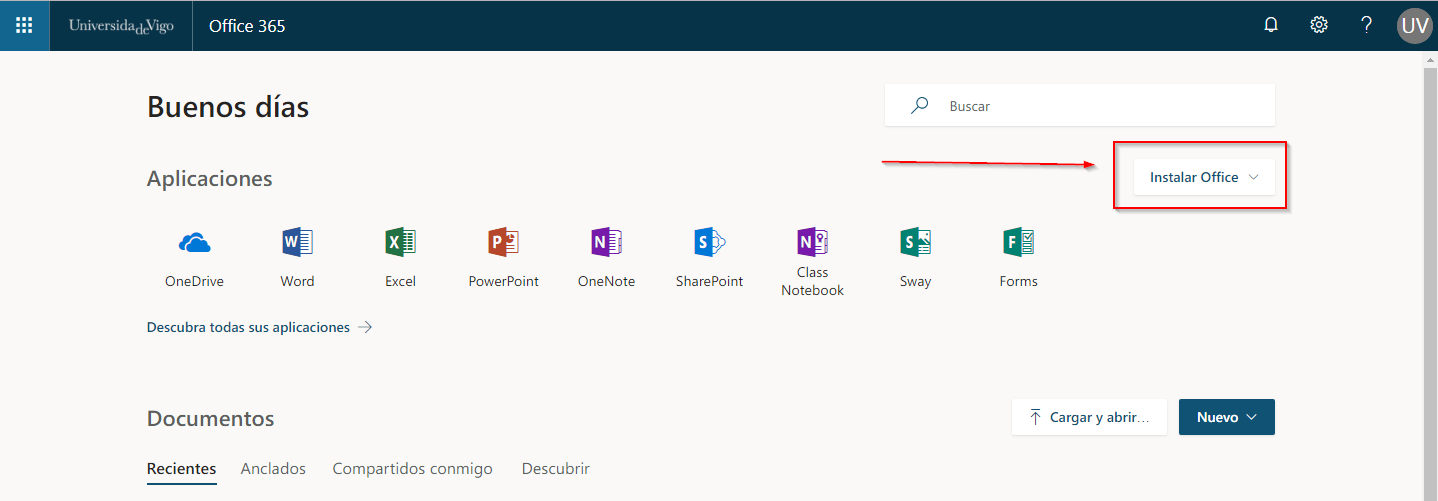Expand the Nuevo document dropdown
Screen dimensions: 1438x501
tap(1226, 417)
